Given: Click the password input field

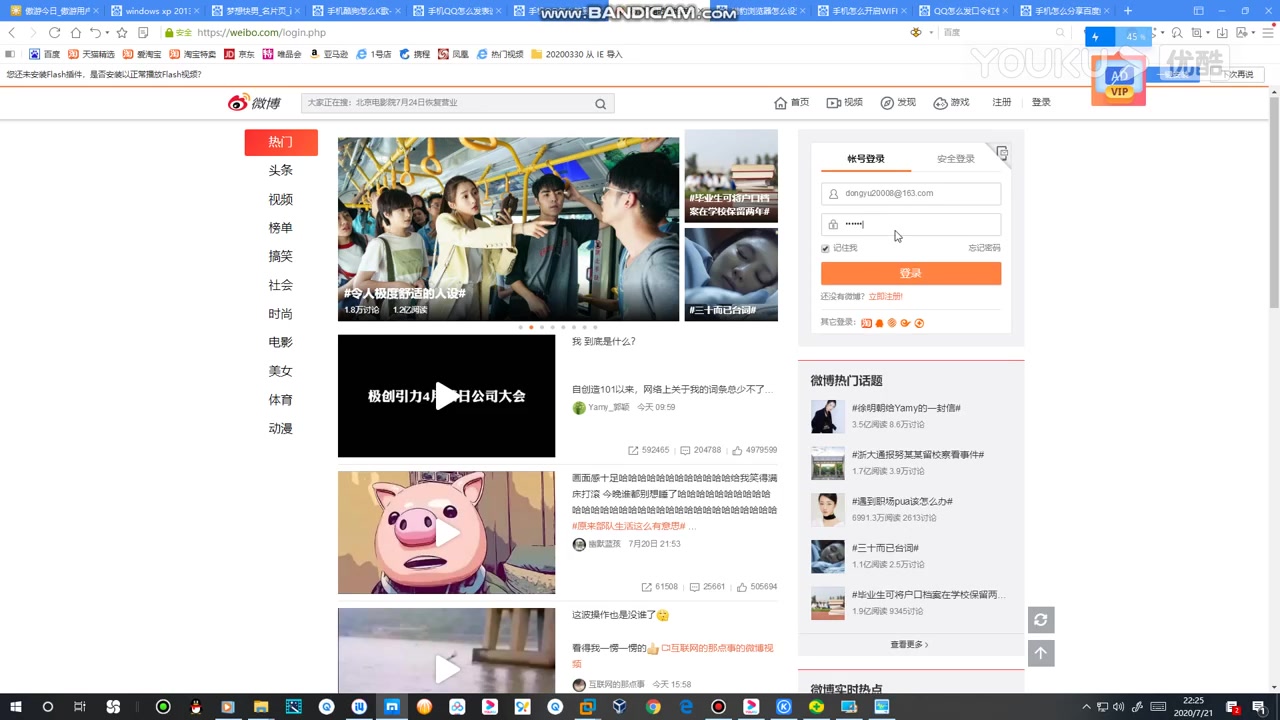Looking at the screenshot, I should [x=911, y=224].
